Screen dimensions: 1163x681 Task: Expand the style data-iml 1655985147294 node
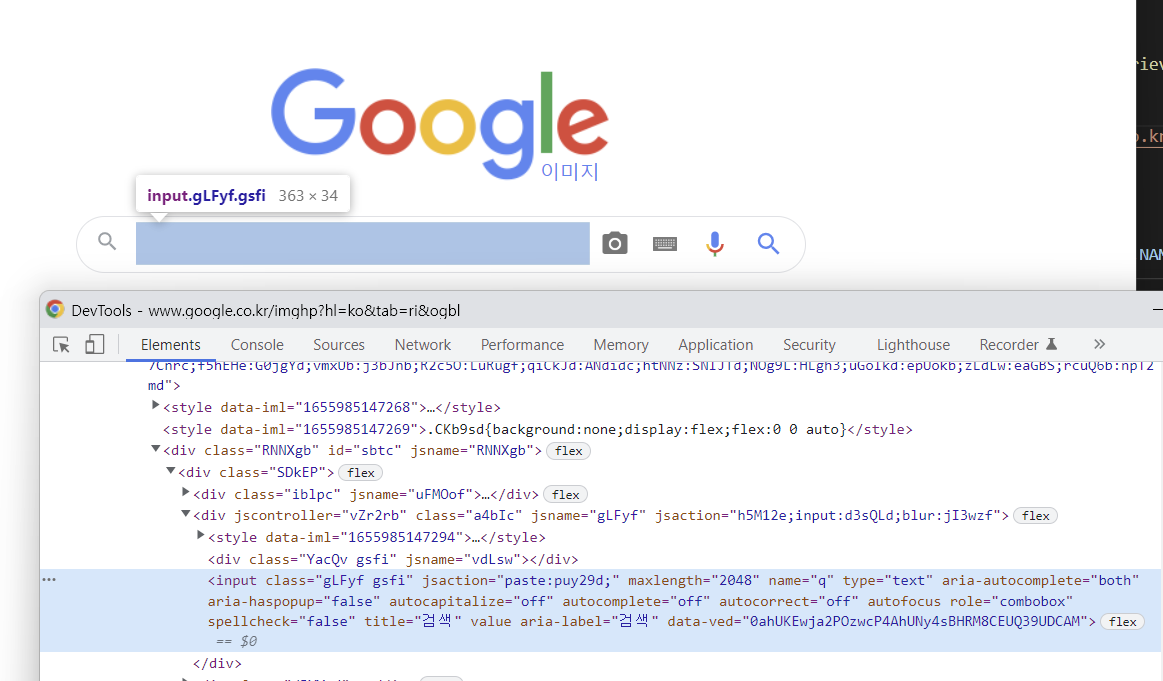pos(200,535)
